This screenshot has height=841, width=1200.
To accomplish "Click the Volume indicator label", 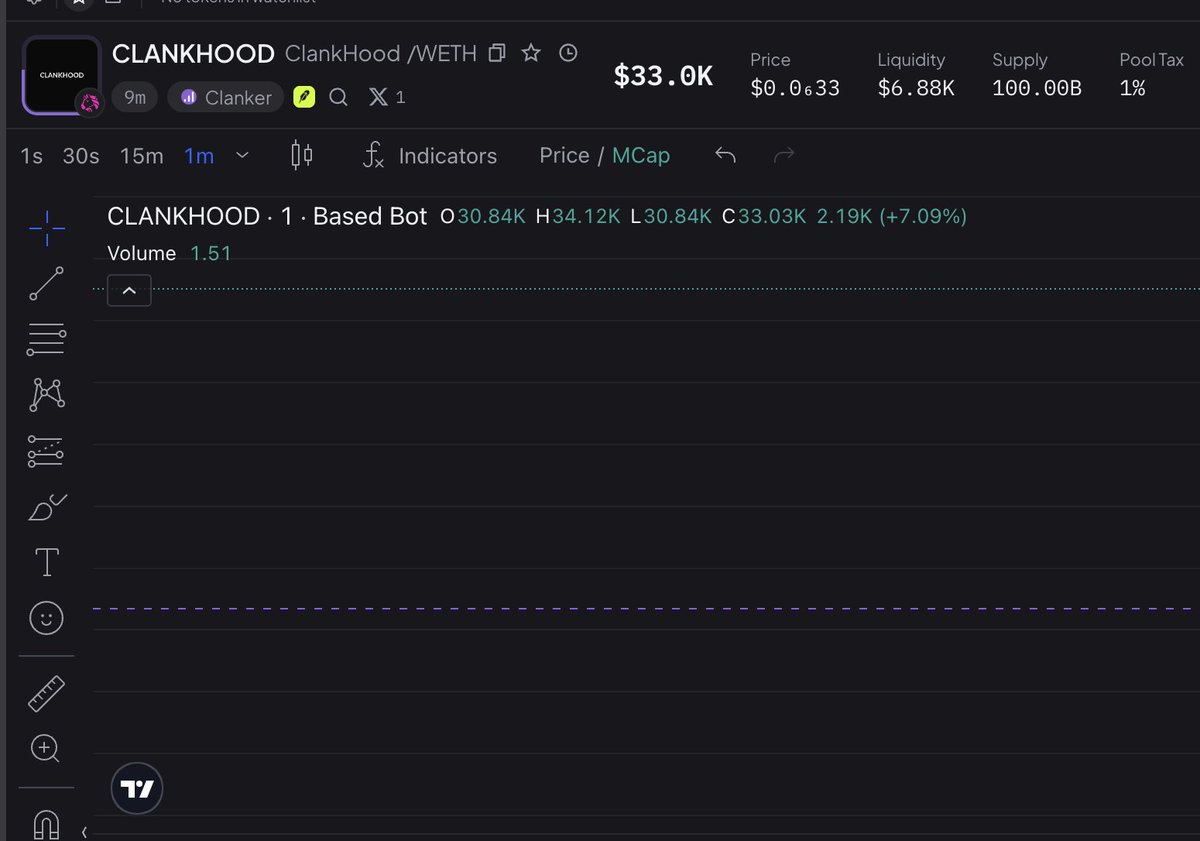I will (x=141, y=253).
